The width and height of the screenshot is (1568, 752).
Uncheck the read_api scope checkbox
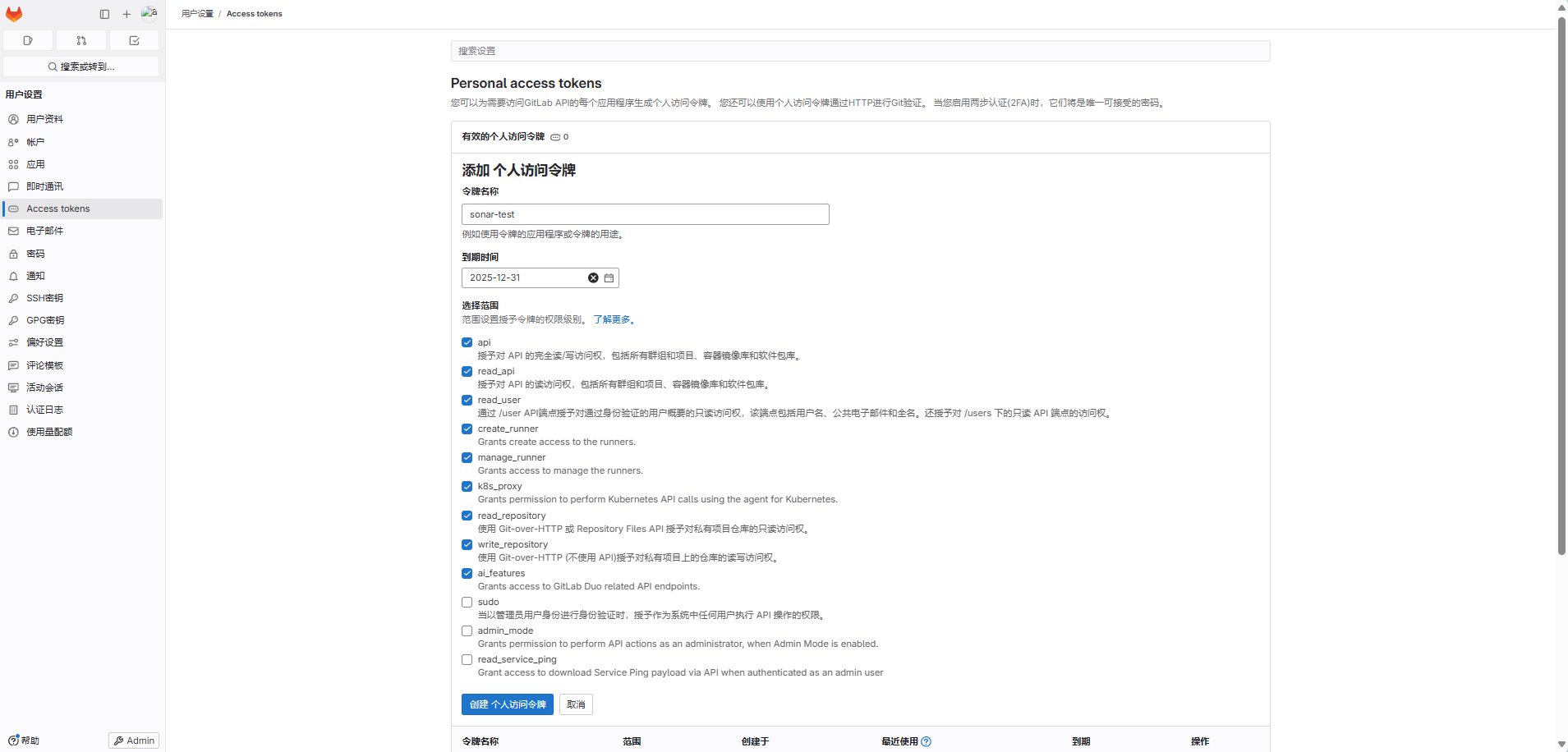coord(467,371)
